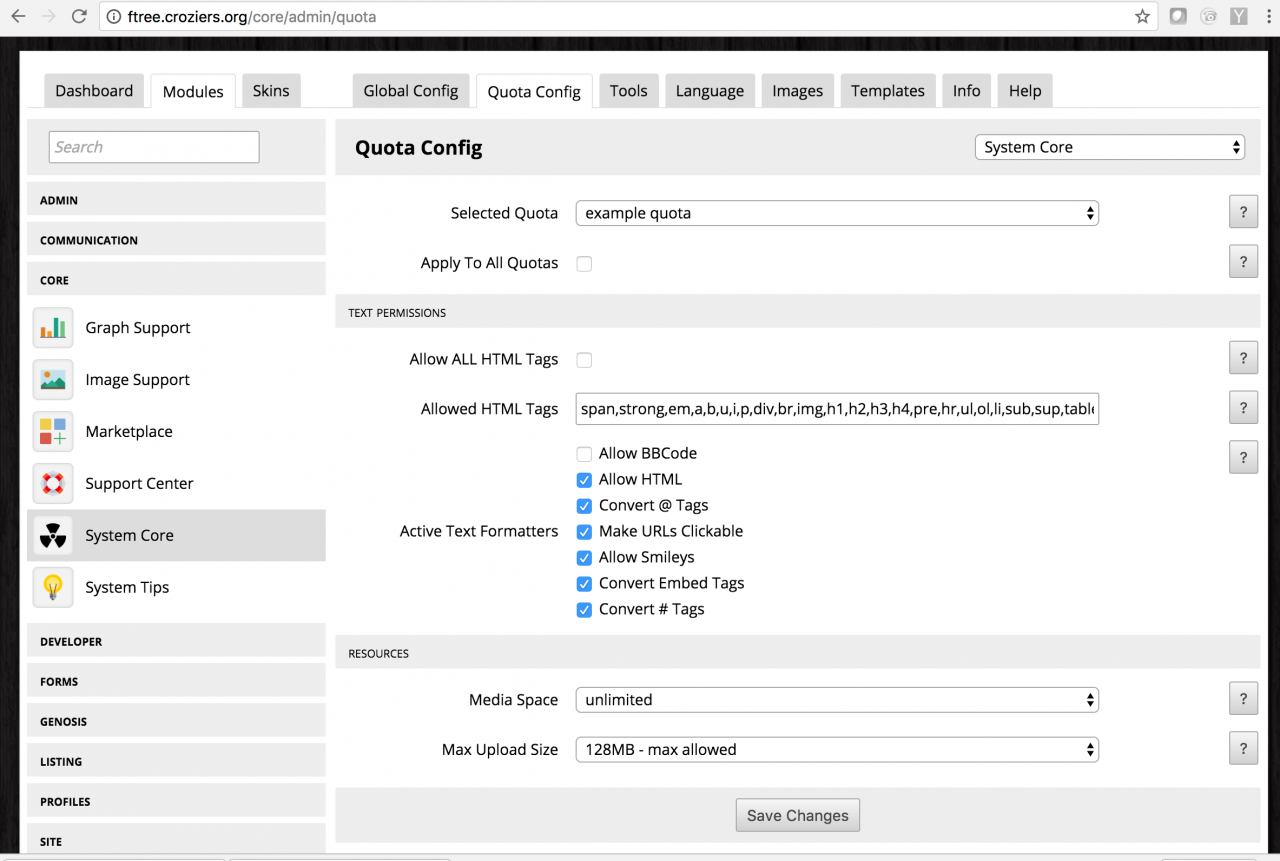1280x861 pixels.
Task: Click the Save Changes button
Action: [797, 816]
